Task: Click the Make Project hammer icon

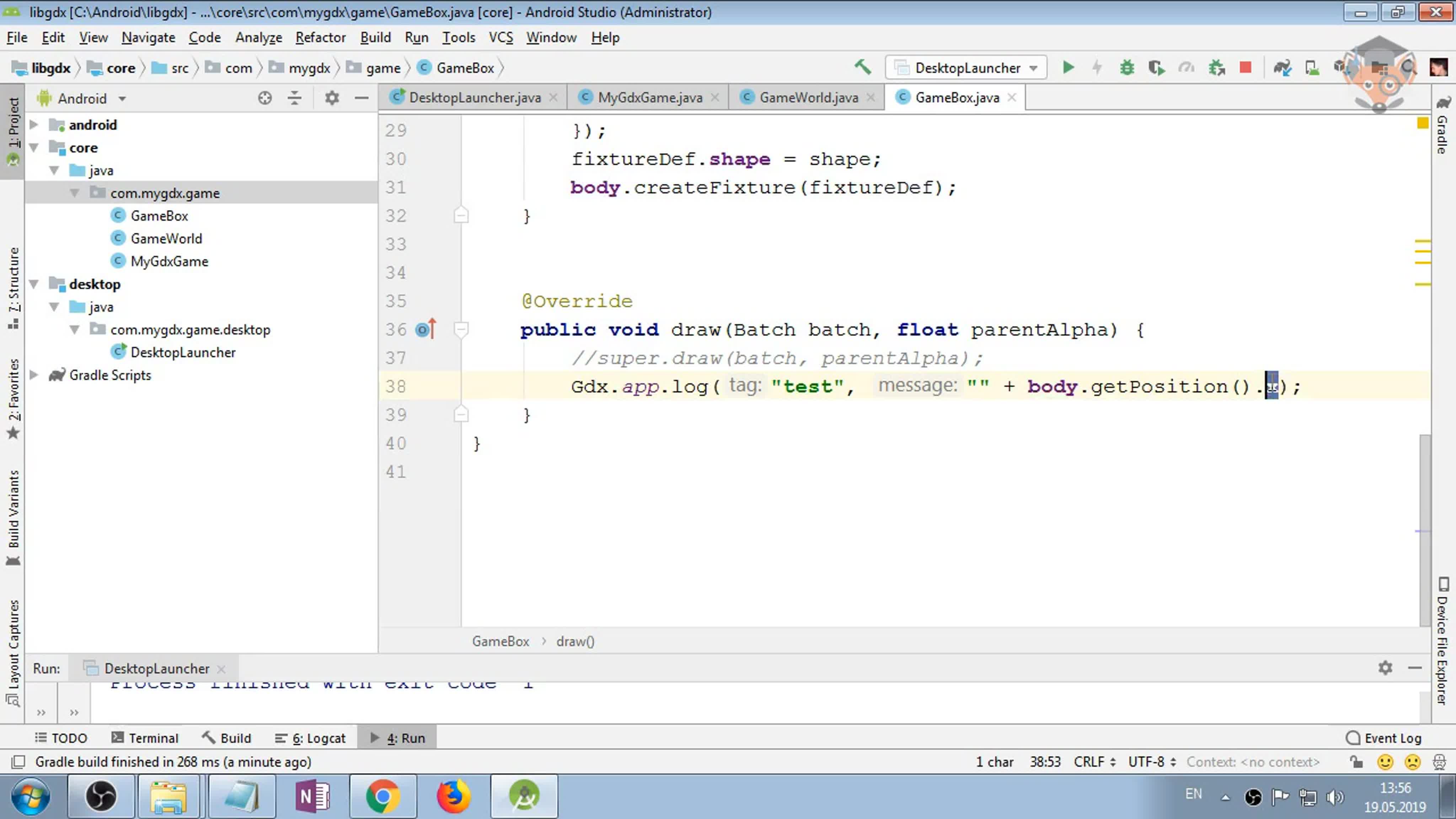Action: point(862,67)
